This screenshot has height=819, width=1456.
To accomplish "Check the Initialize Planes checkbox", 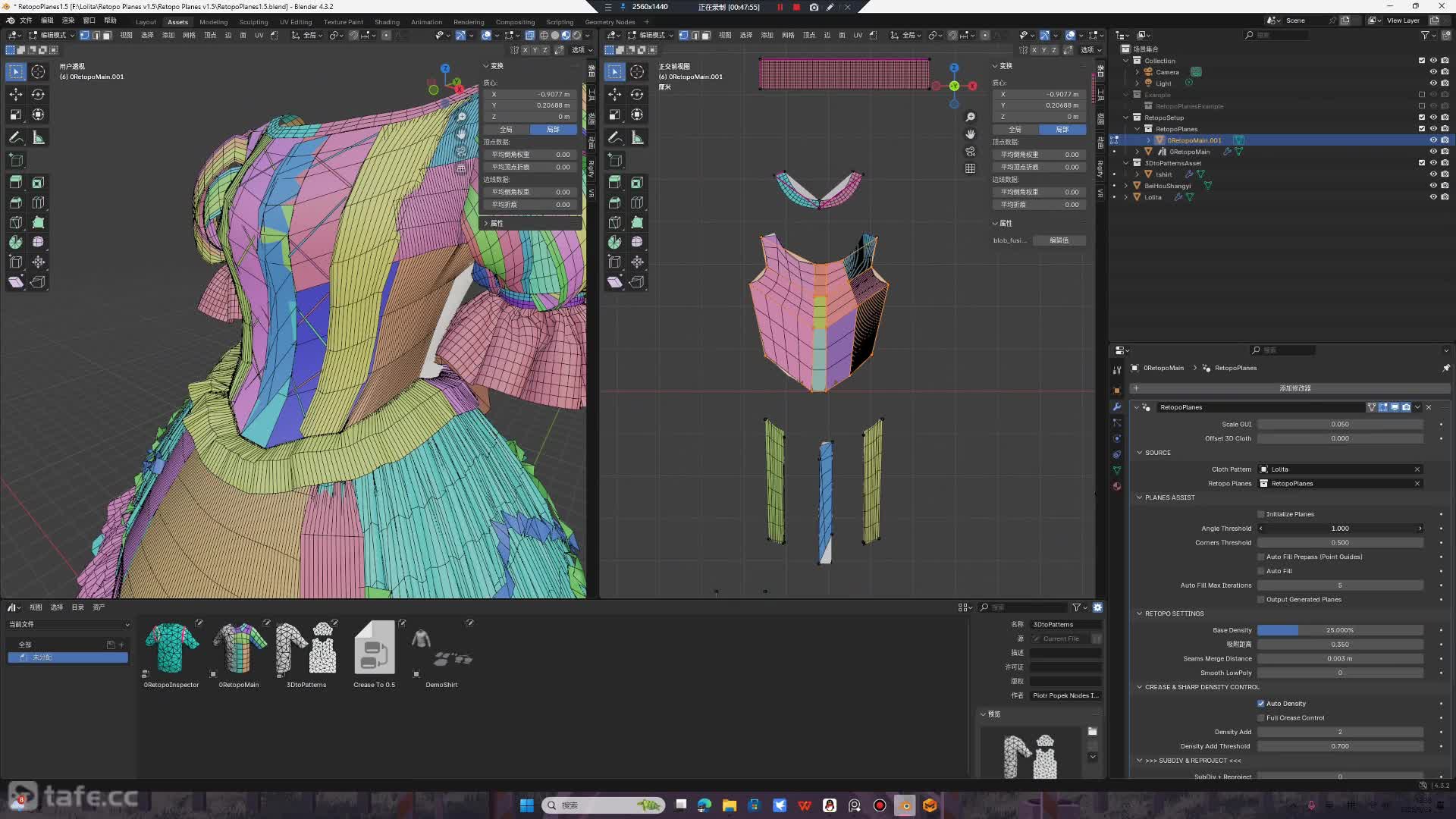I will [1261, 514].
